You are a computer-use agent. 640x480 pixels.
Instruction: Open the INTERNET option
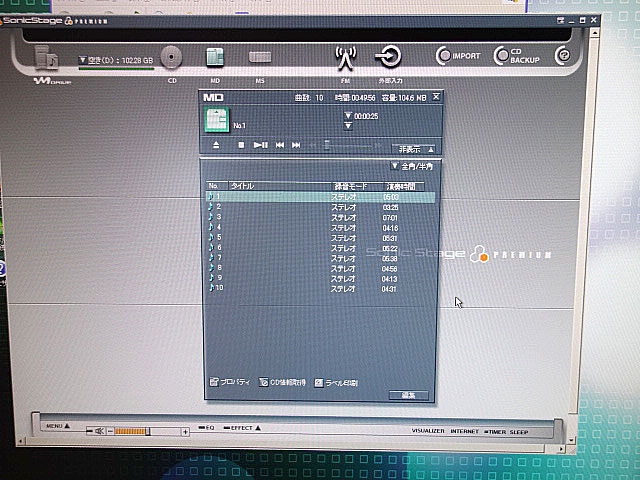tap(464, 431)
